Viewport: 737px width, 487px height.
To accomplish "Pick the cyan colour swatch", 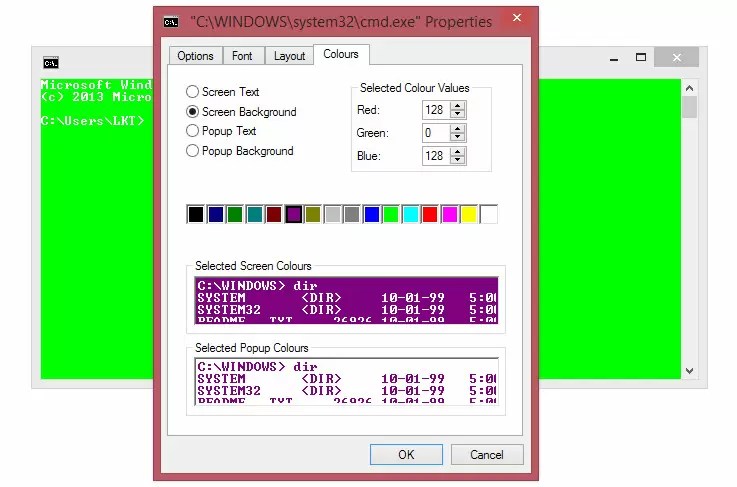I will pyautogui.click(x=411, y=214).
